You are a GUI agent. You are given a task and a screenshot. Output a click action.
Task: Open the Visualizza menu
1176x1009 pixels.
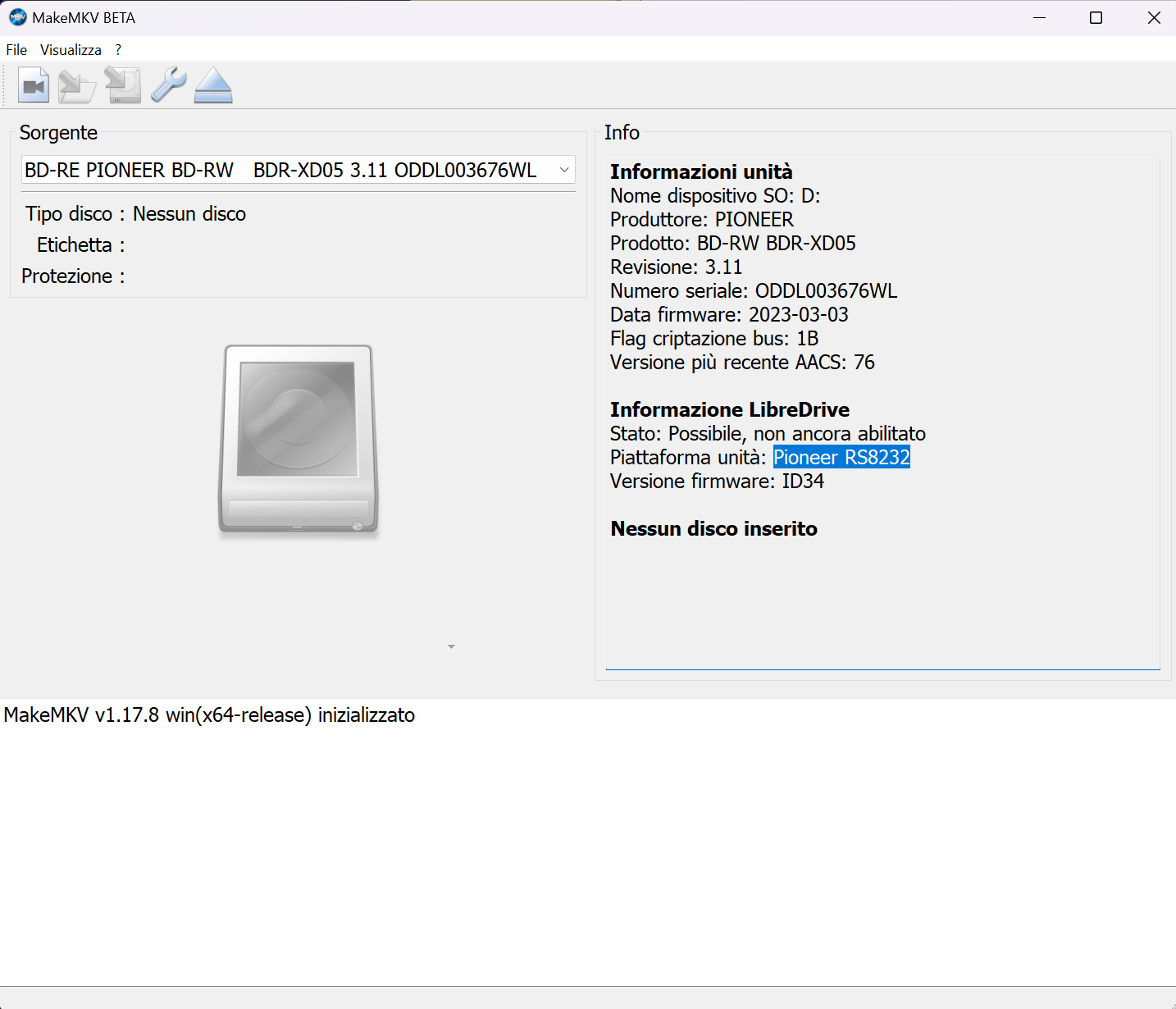[x=71, y=50]
